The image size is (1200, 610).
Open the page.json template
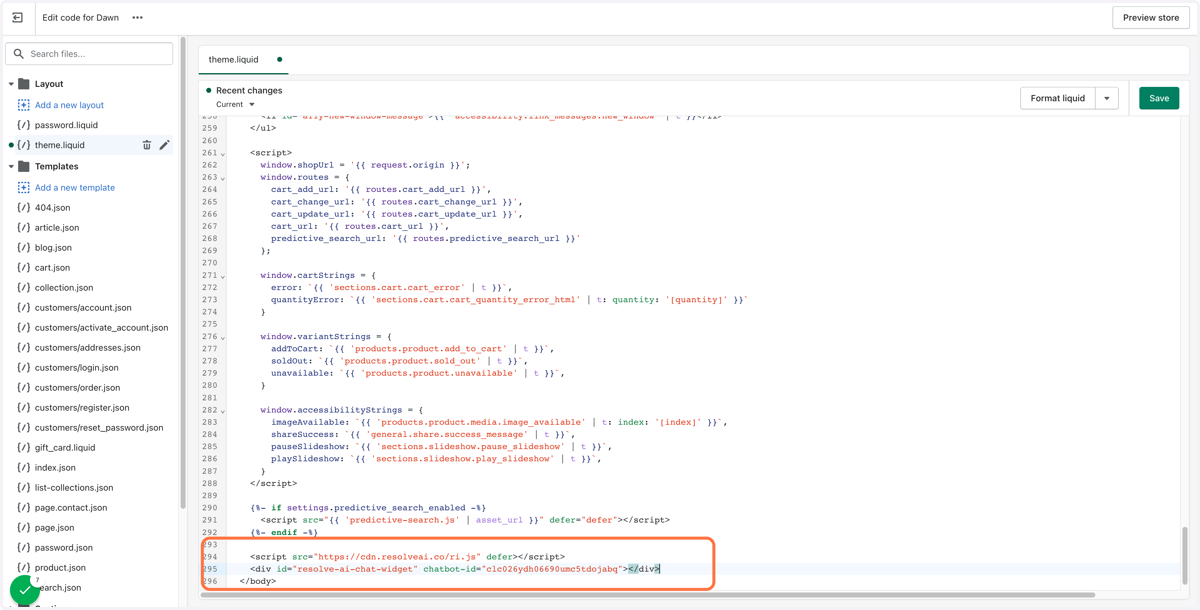click(55, 527)
